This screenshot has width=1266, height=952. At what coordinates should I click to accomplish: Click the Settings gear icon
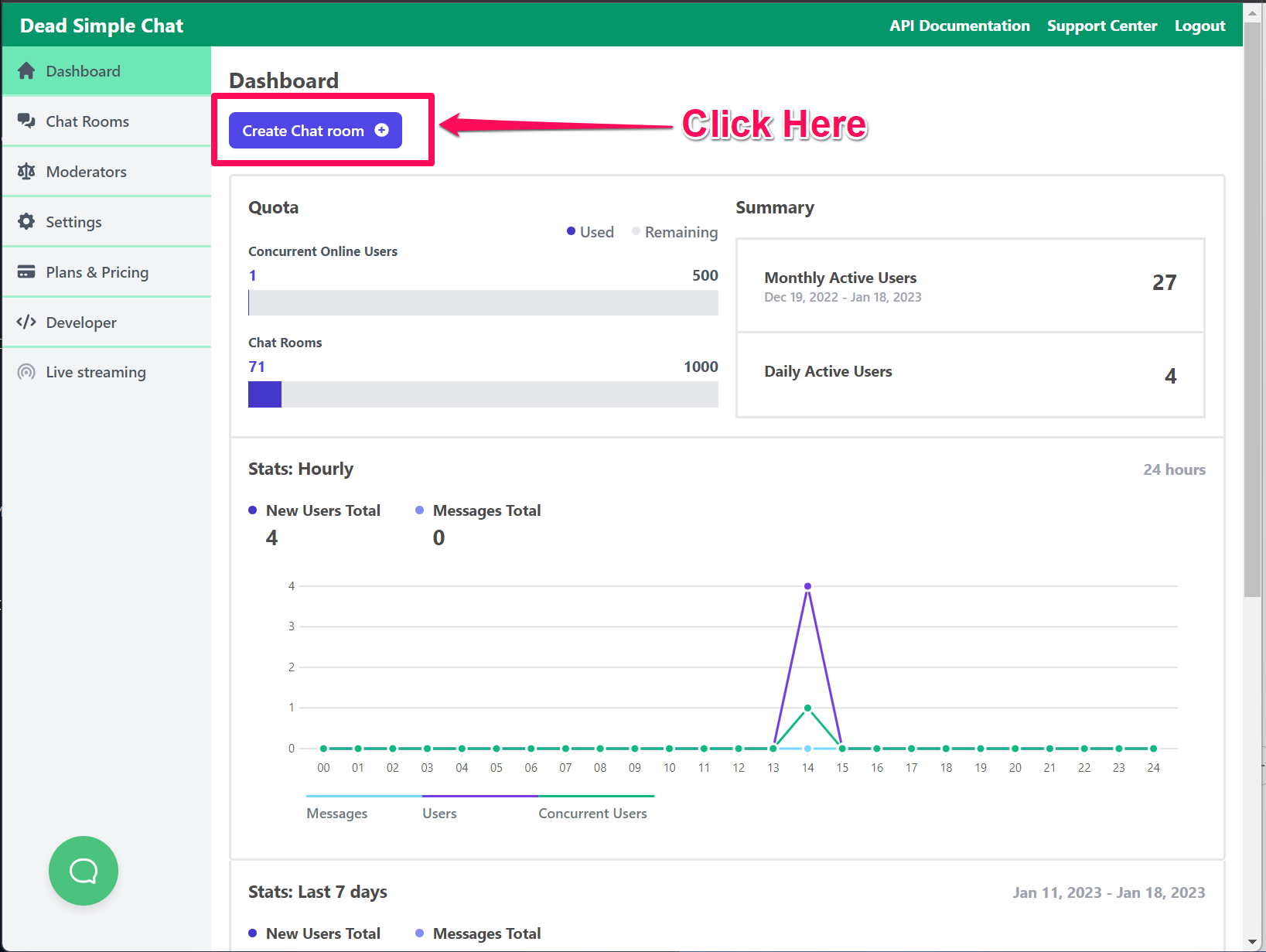pos(26,222)
